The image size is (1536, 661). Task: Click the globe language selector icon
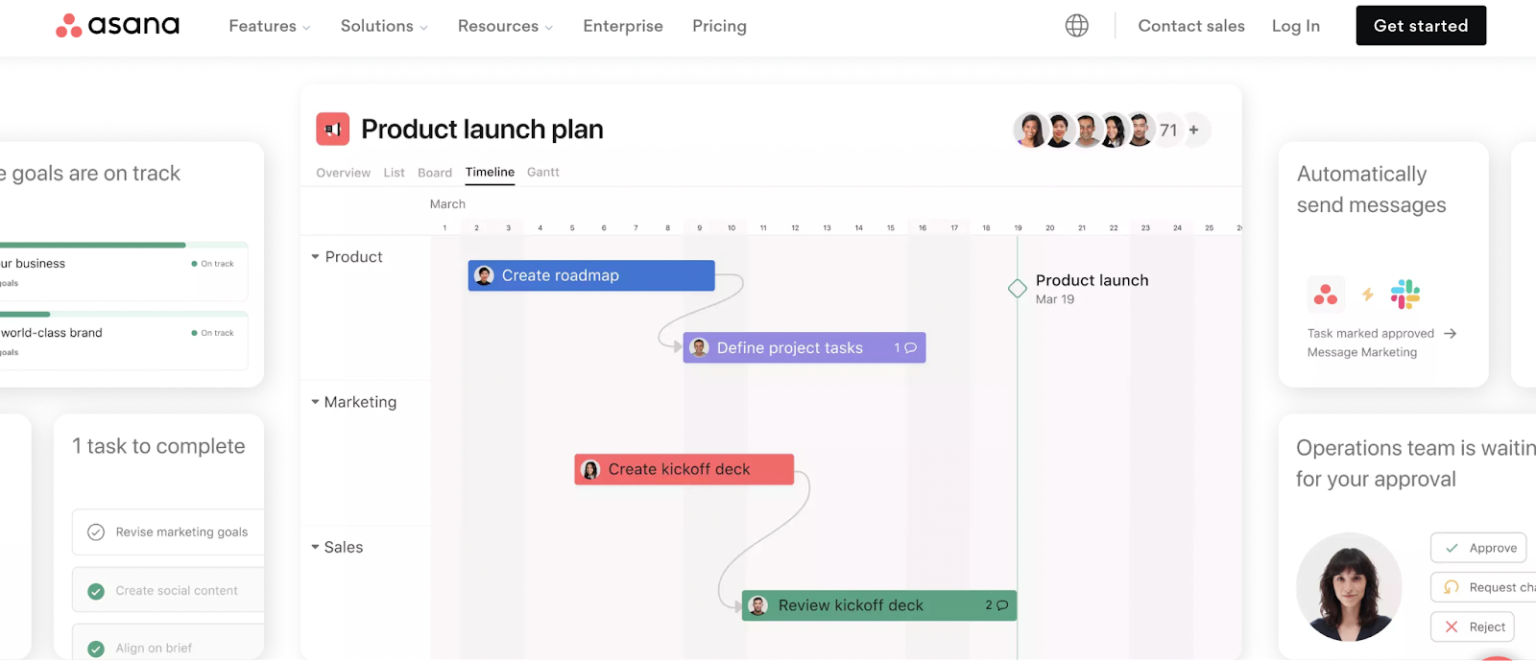(1077, 25)
